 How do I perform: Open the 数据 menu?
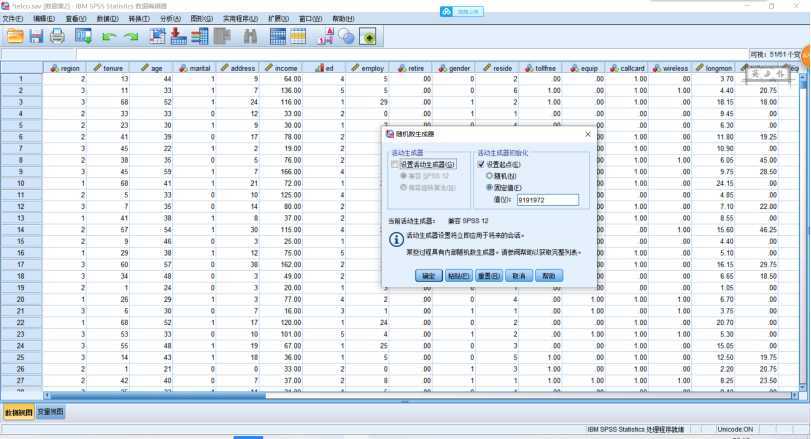coord(108,19)
